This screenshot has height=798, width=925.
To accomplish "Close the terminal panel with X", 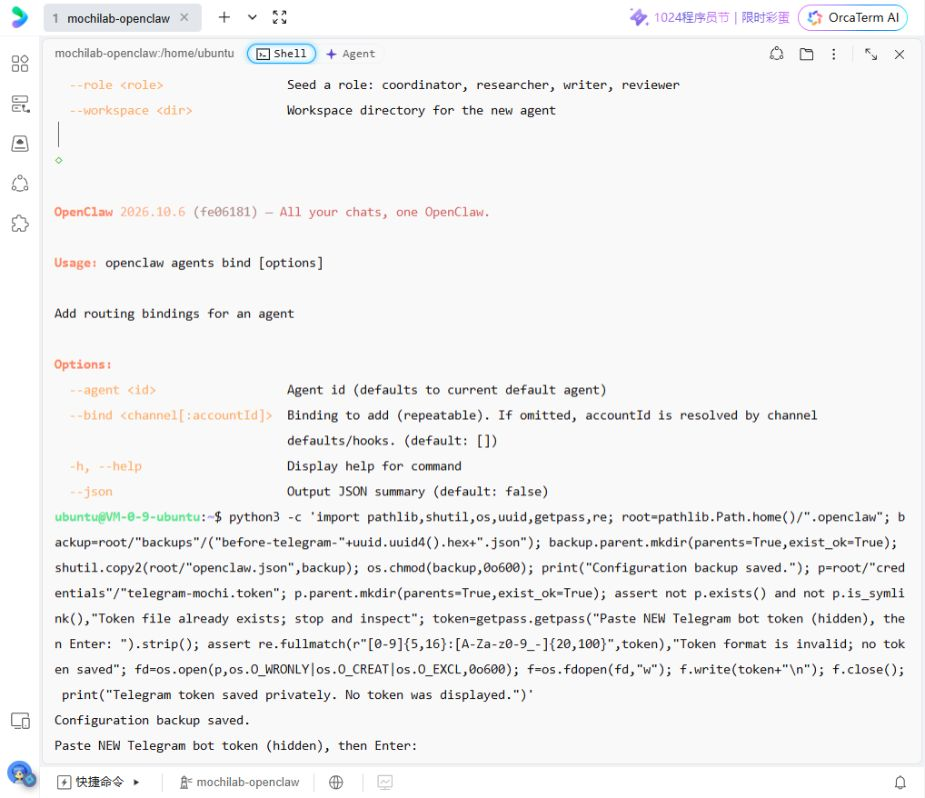I will [x=899, y=54].
